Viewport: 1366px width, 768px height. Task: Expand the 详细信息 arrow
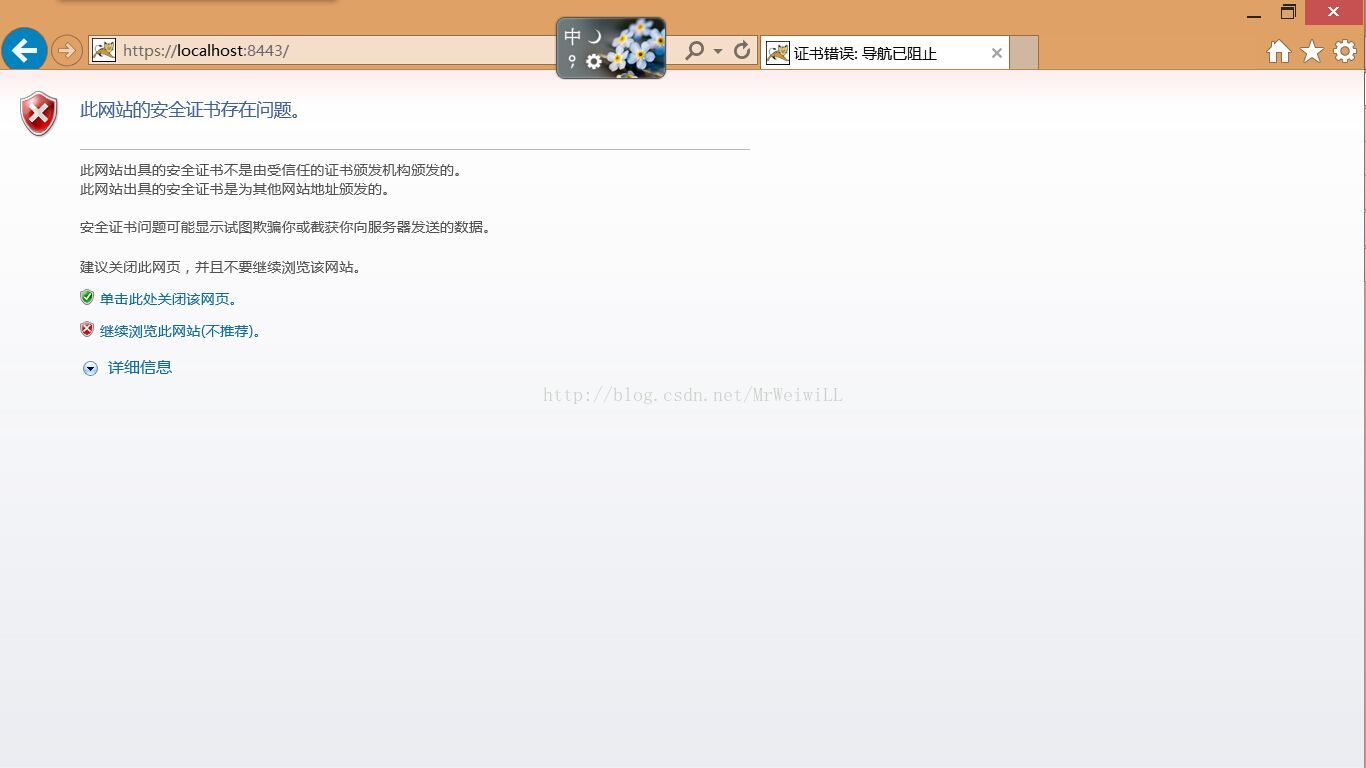[90, 368]
